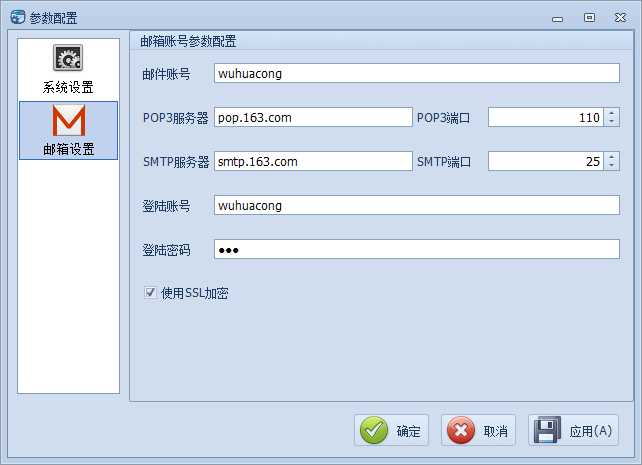642x465 pixels.
Task: Click the 邮箱设置 caption text
Action: click(68, 149)
